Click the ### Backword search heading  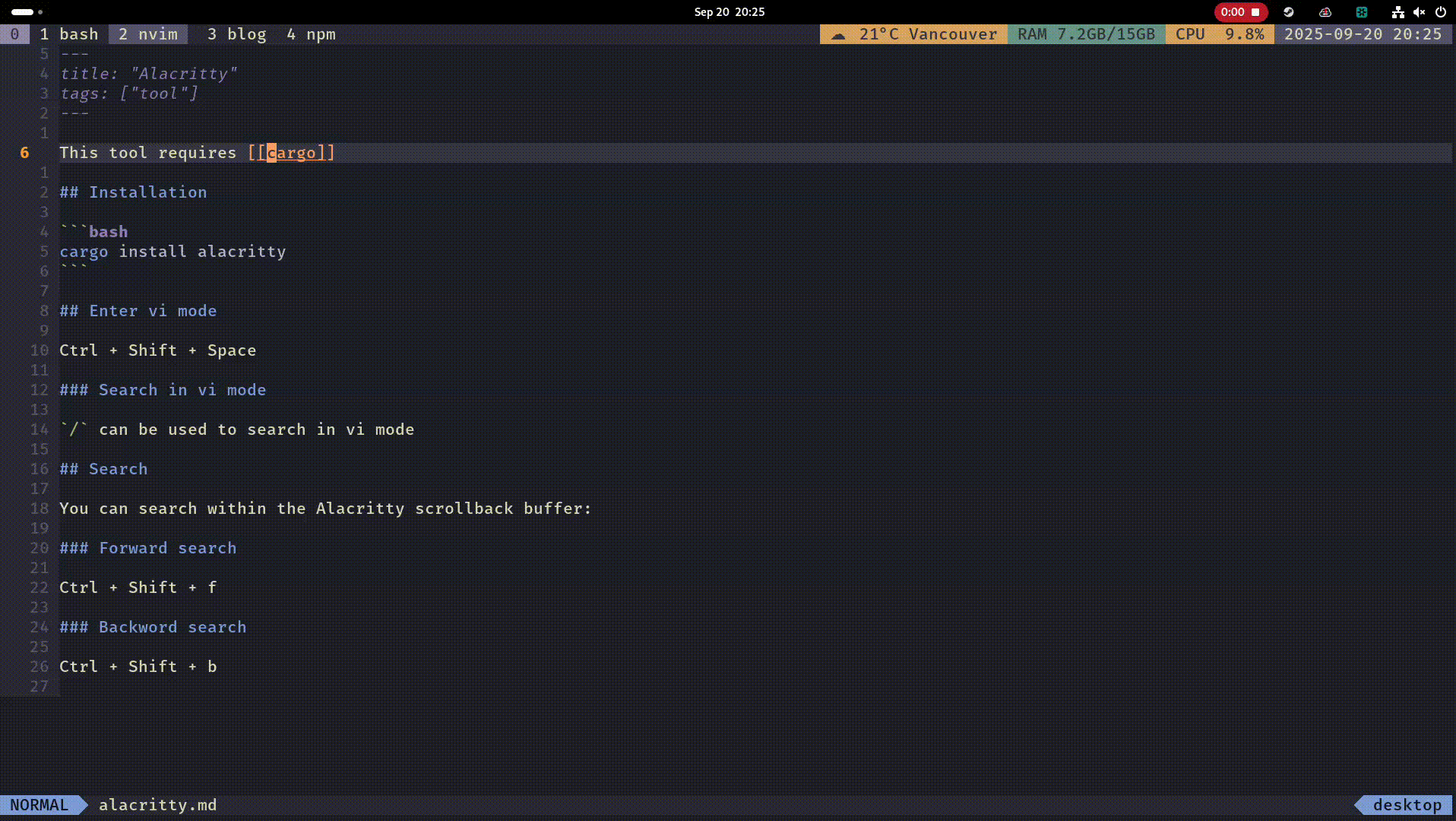pos(153,627)
